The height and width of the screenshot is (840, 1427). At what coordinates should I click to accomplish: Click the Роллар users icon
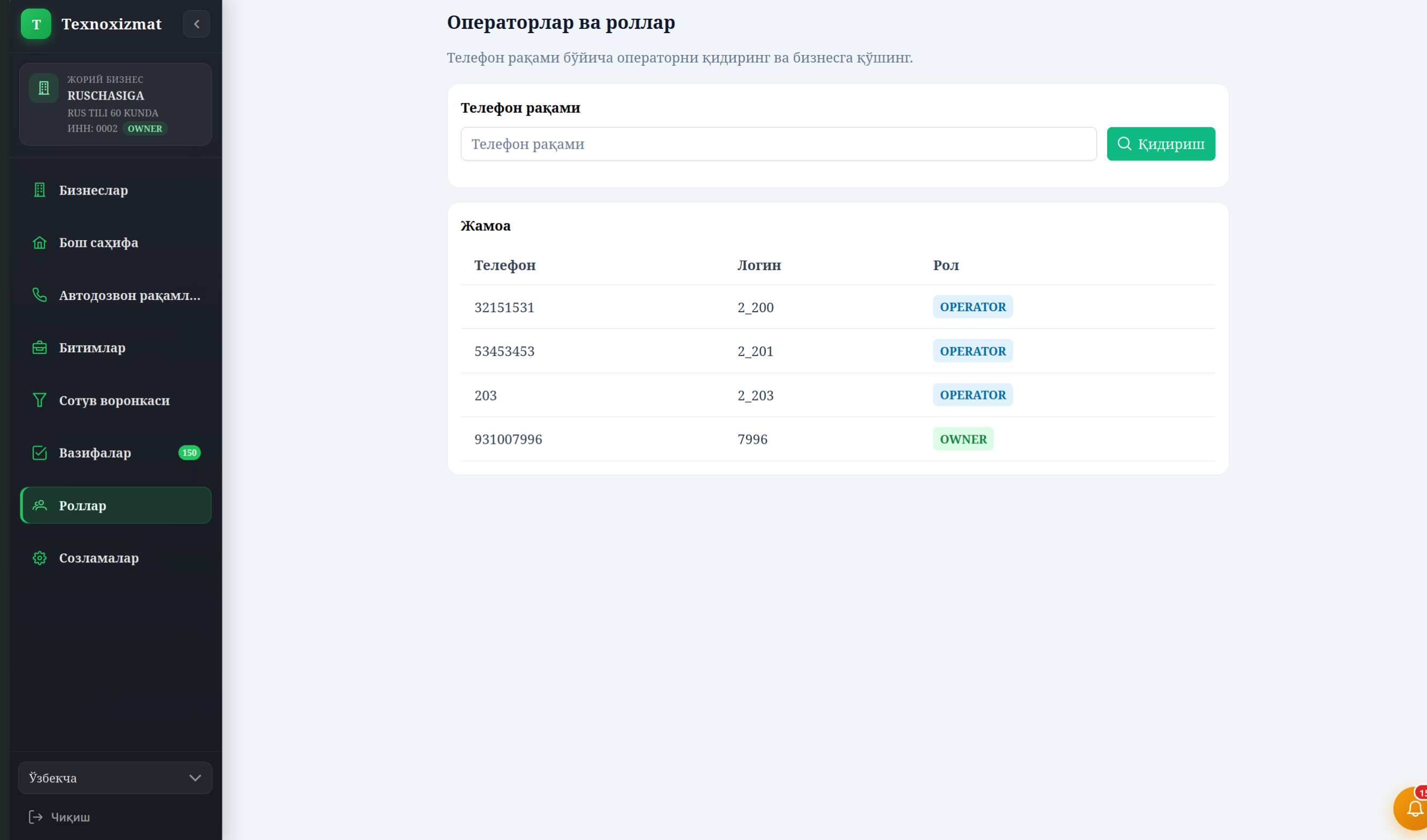[40, 505]
